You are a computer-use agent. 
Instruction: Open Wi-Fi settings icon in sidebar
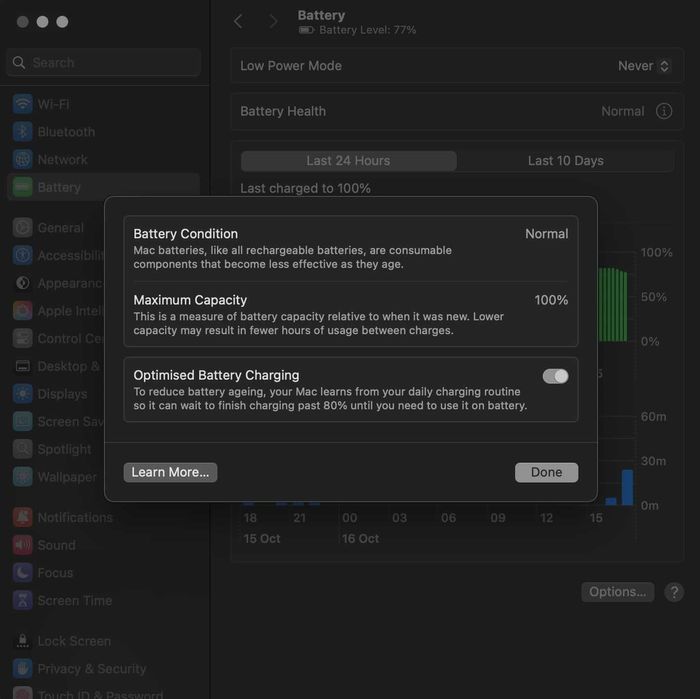(22, 104)
